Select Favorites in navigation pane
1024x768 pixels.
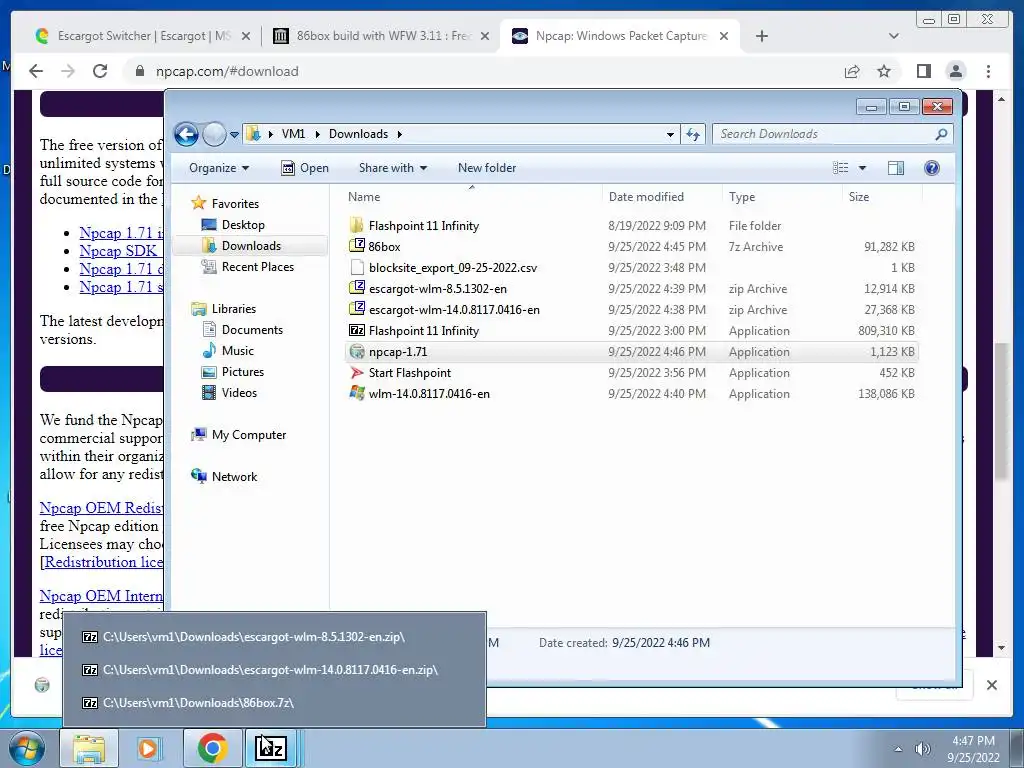pyautogui.click(x=225, y=204)
